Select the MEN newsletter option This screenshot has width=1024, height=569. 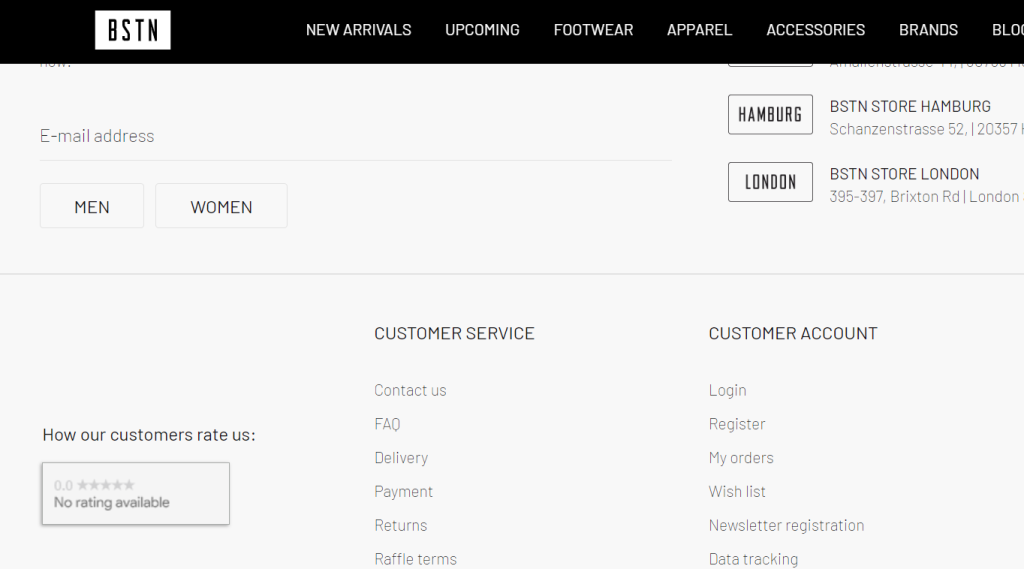pyautogui.click(x=92, y=206)
